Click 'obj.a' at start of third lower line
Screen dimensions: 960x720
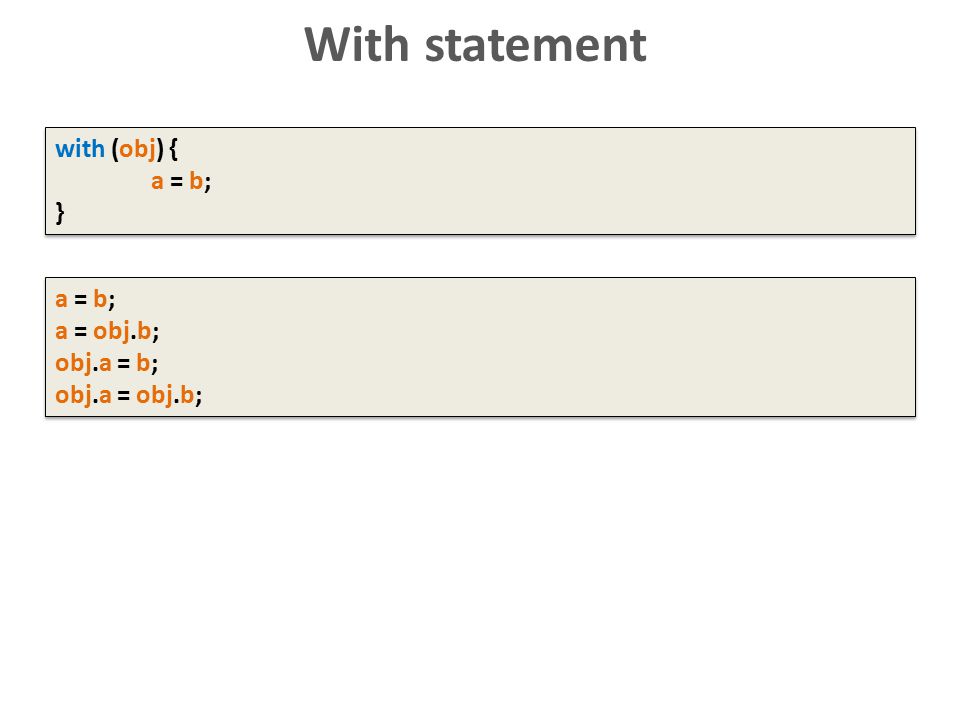[x=83, y=364]
